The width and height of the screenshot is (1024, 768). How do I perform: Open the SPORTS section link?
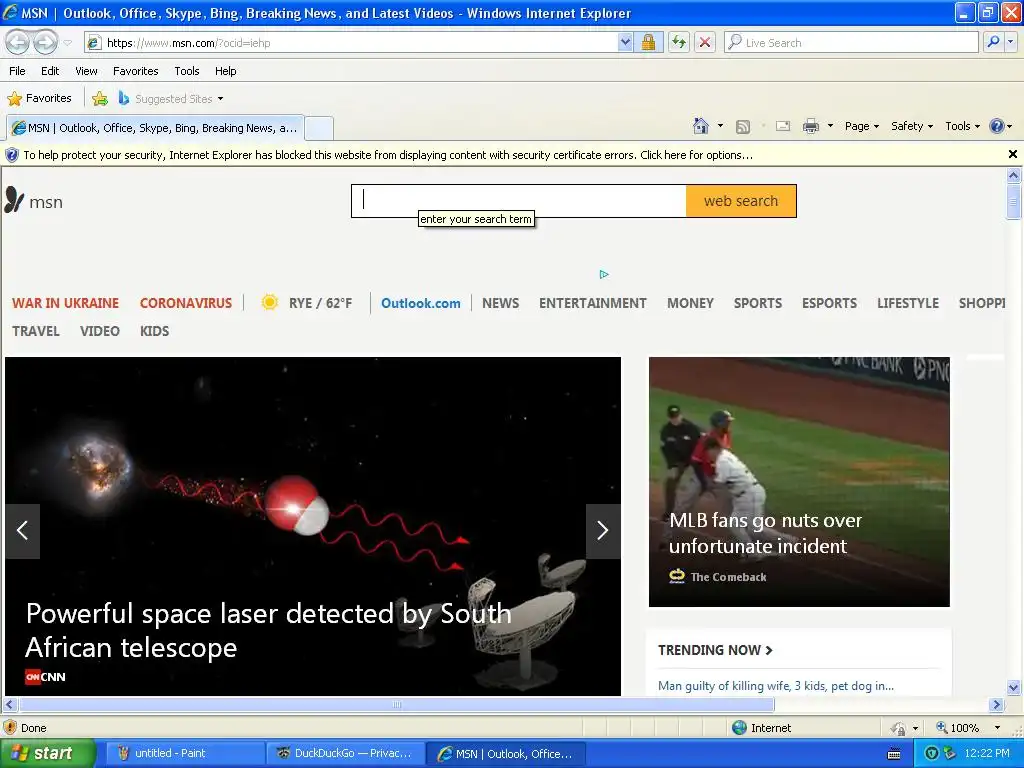pyautogui.click(x=758, y=303)
